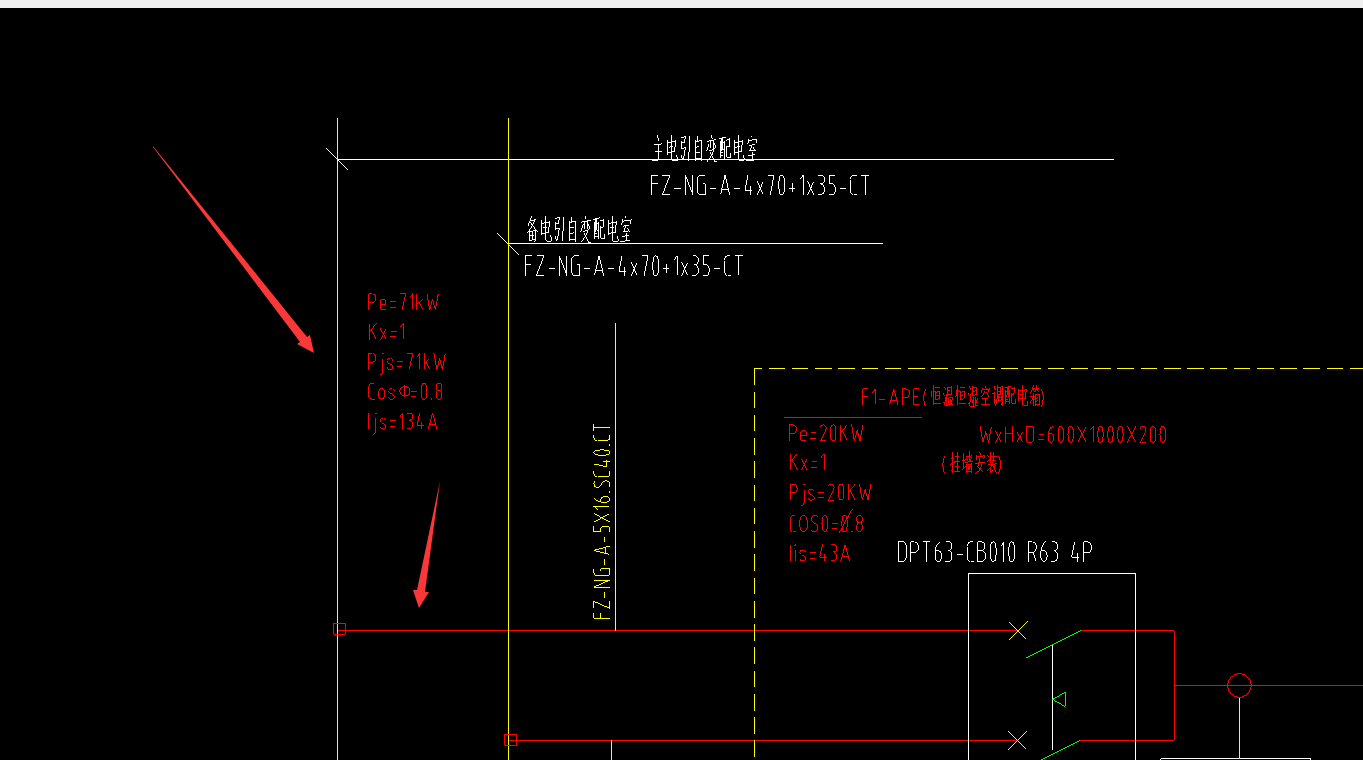
Task: Select the COS0=0.8 text
Action: point(826,523)
